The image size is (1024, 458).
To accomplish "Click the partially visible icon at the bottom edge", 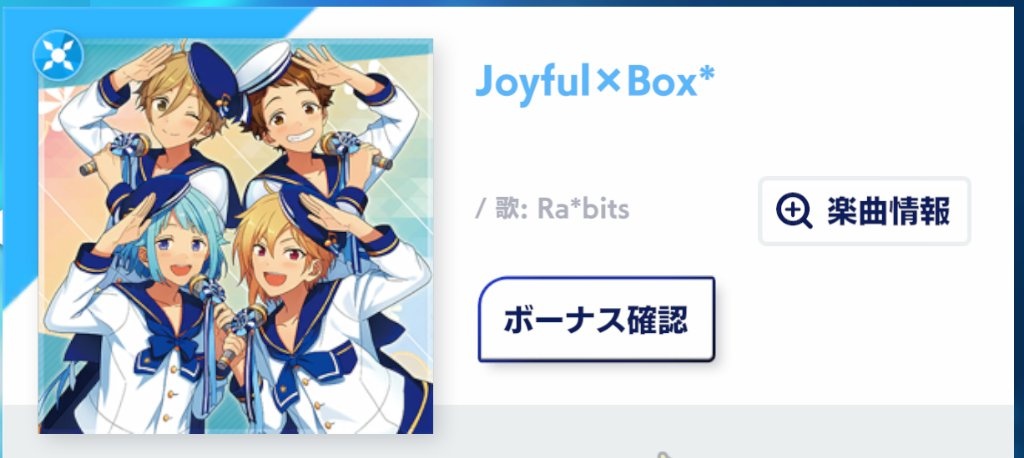I will (664, 454).
